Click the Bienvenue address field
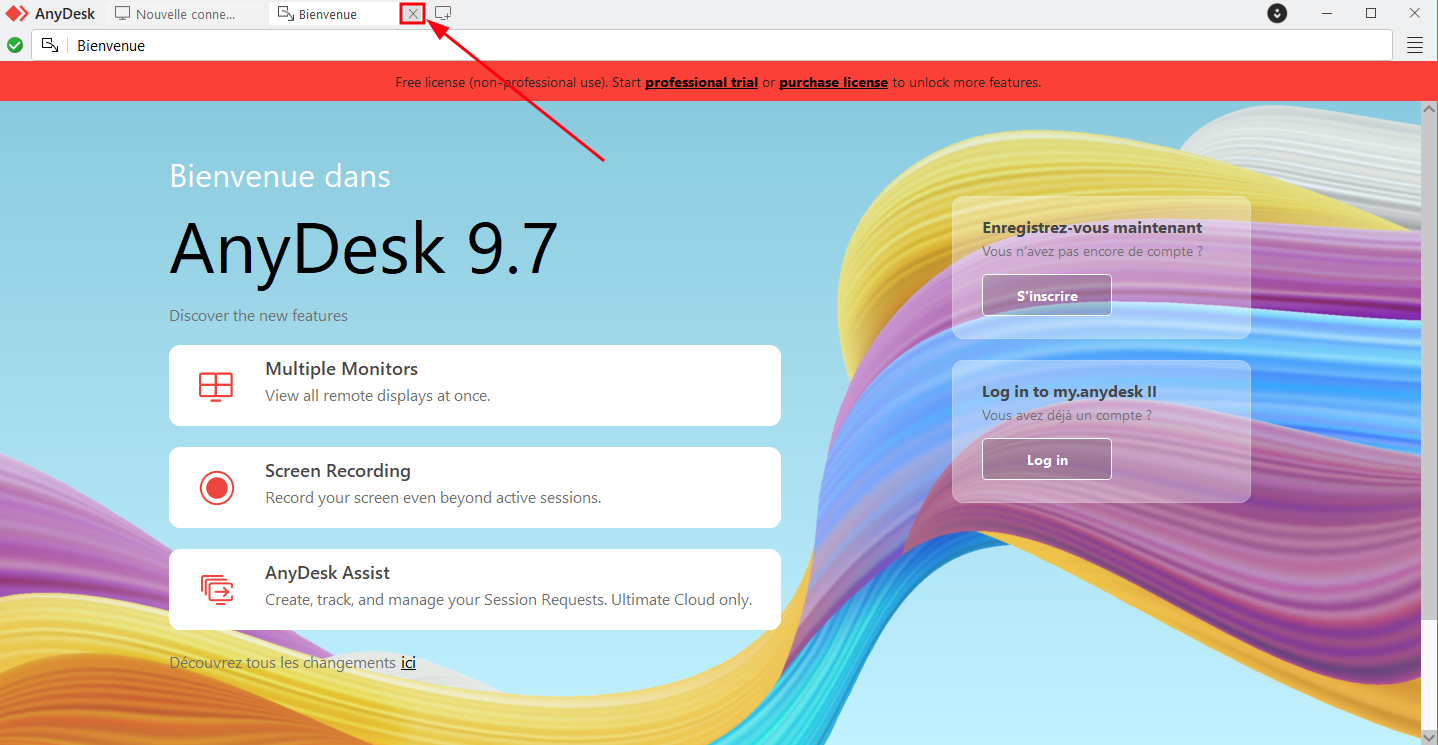Image resolution: width=1438 pixels, height=745 pixels. click(x=711, y=45)
